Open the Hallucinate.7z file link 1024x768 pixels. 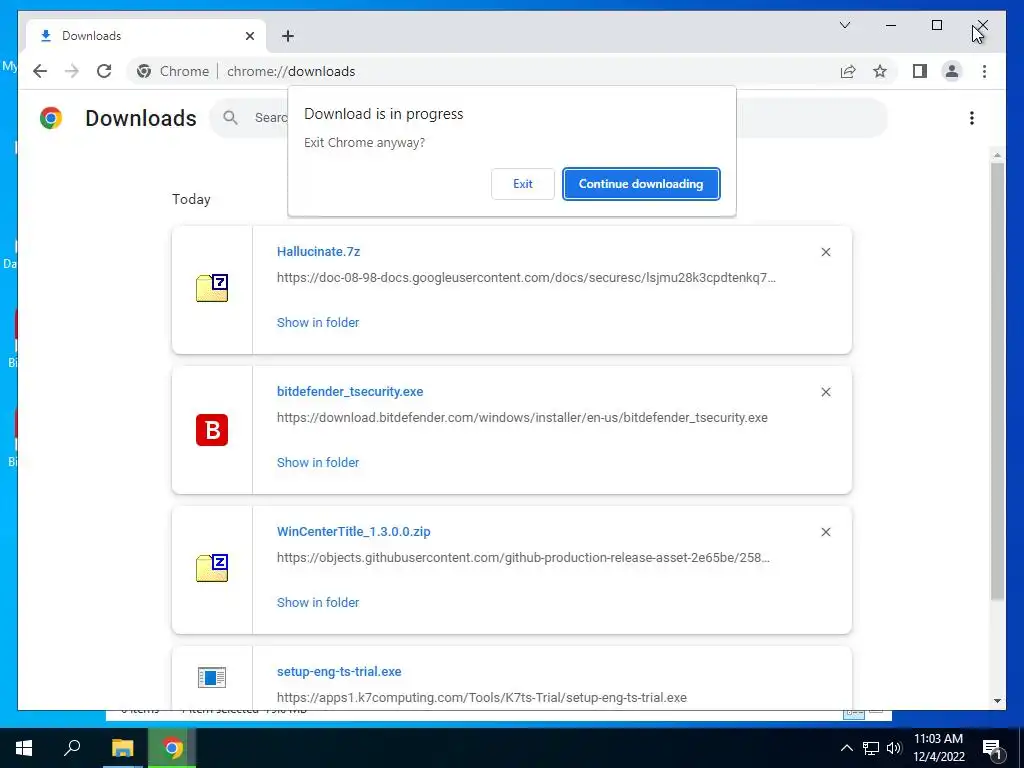319,251
